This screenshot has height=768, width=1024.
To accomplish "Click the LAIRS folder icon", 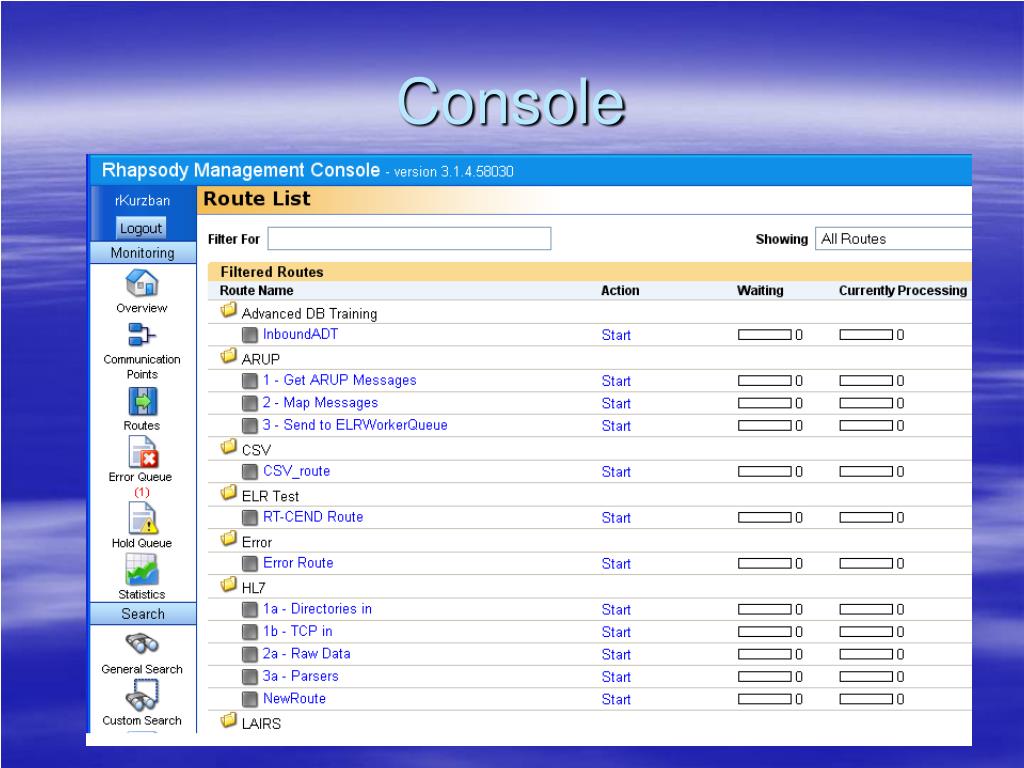I will (x=229, y=720).
